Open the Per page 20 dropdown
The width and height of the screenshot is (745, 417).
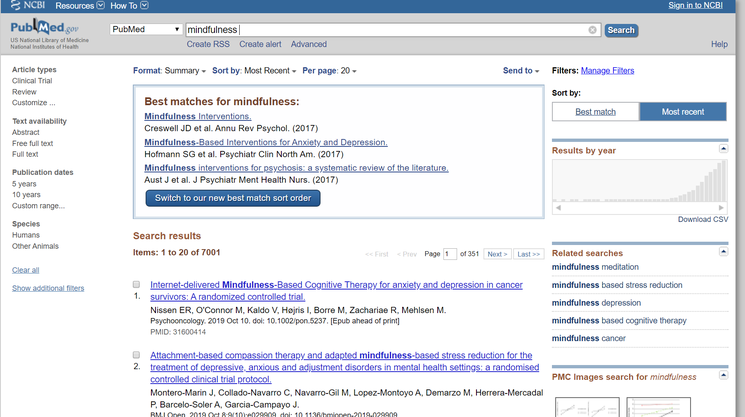point(329,71)
